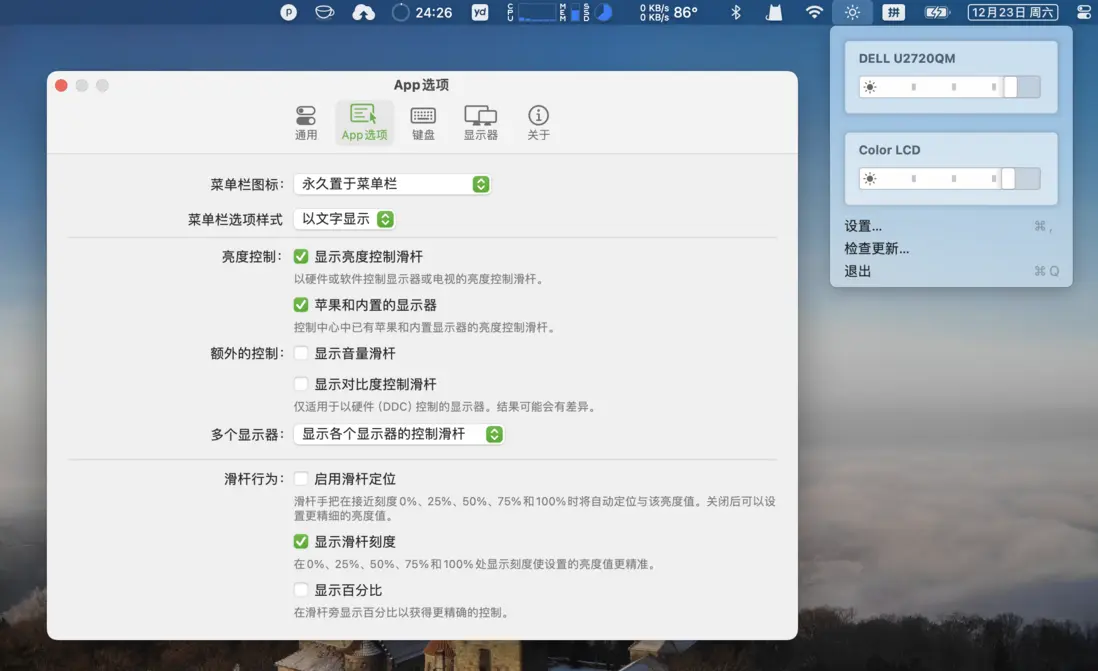Open the 显示器 (Displays) tab
The height and width of the screenshot is (671, 1098).
(x=480, y=123)
